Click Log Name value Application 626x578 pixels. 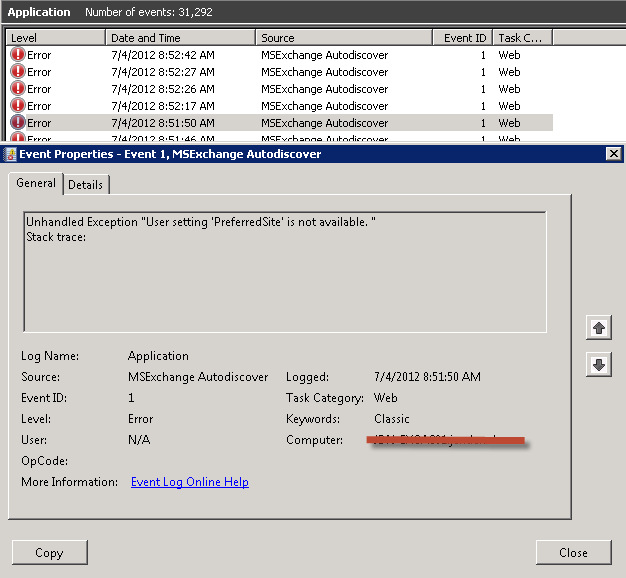(x=158, y=356)
